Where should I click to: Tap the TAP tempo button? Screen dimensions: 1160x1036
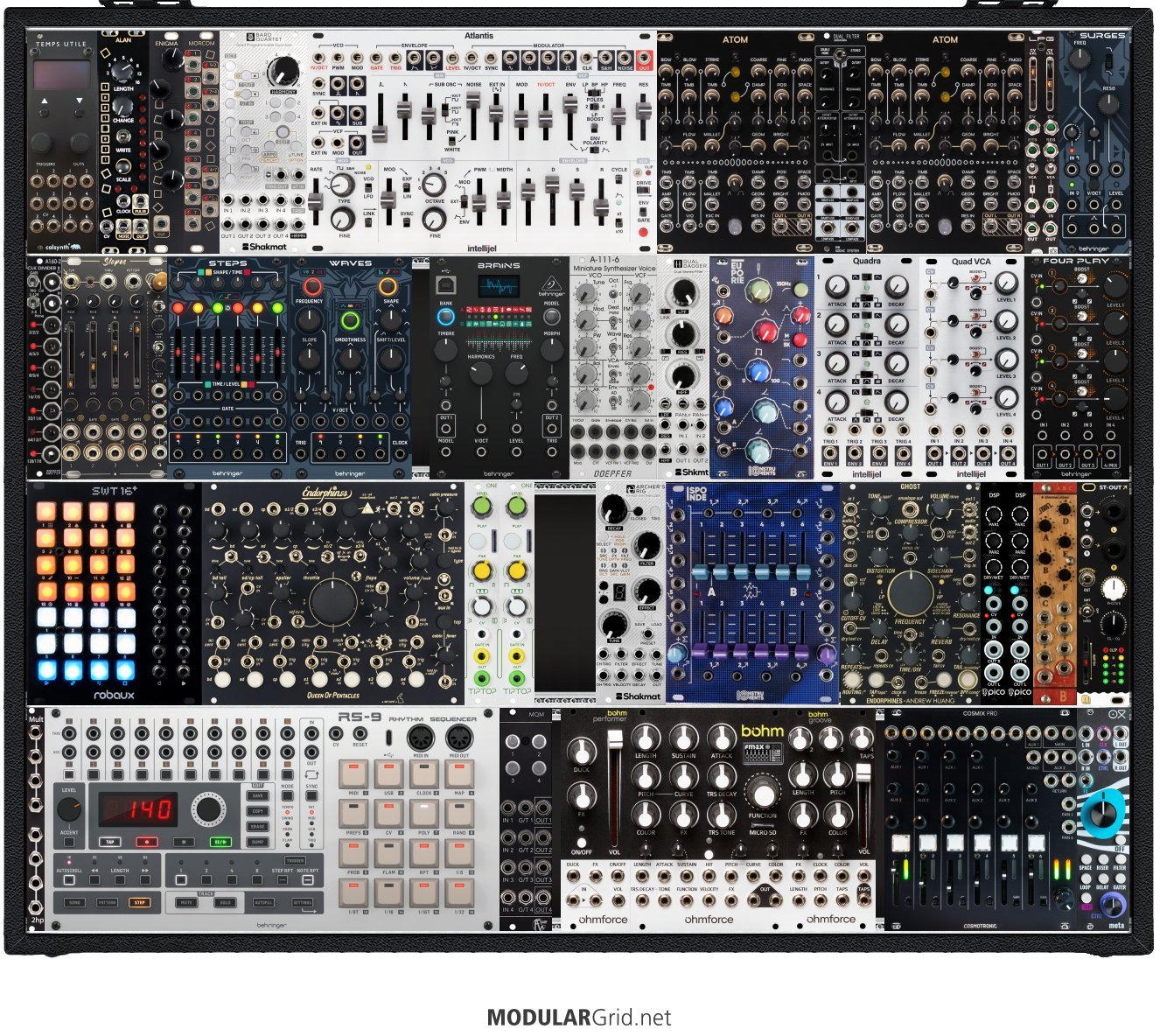point(110,842)
